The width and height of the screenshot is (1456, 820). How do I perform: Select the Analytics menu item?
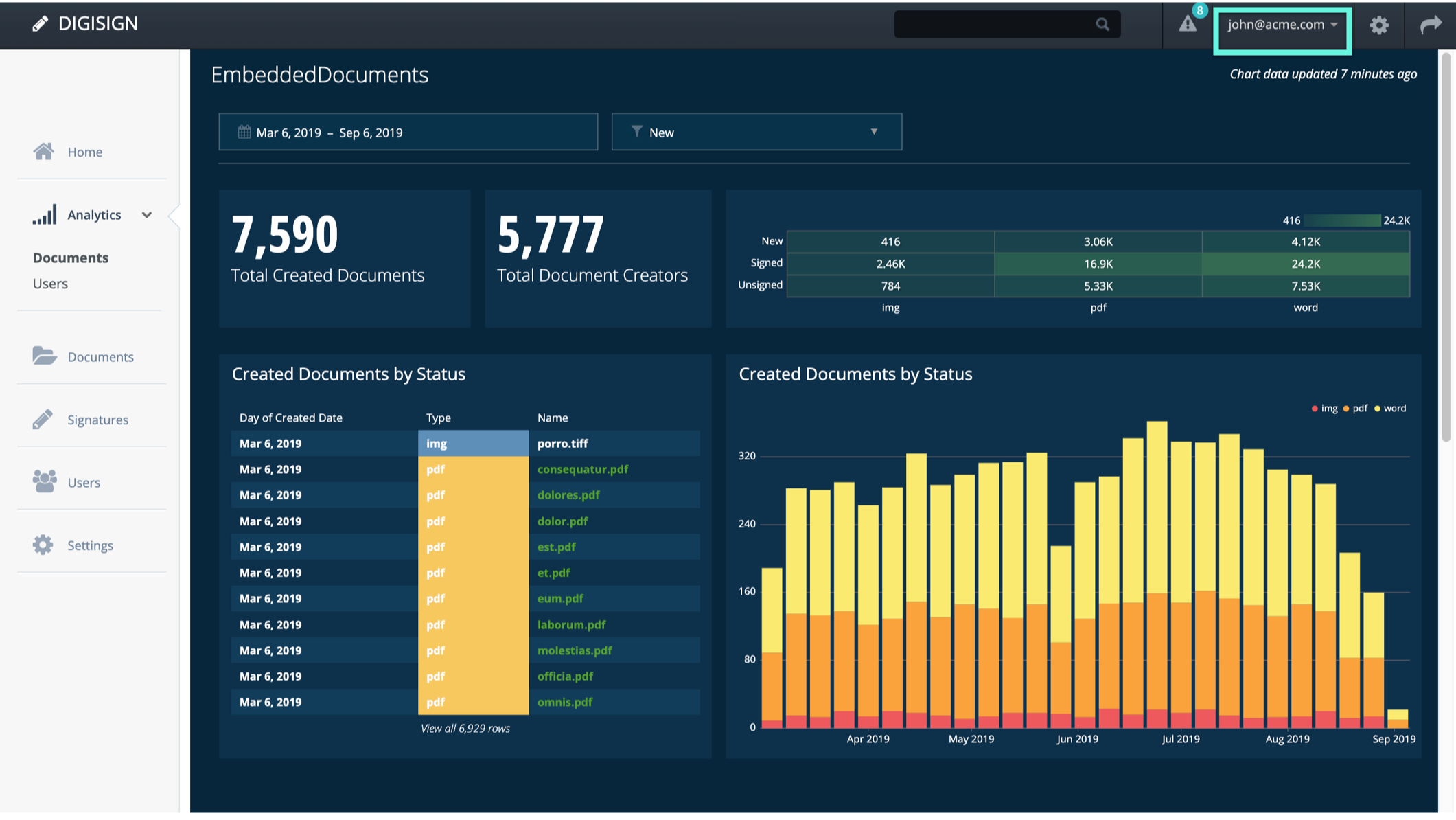point(94,215)
